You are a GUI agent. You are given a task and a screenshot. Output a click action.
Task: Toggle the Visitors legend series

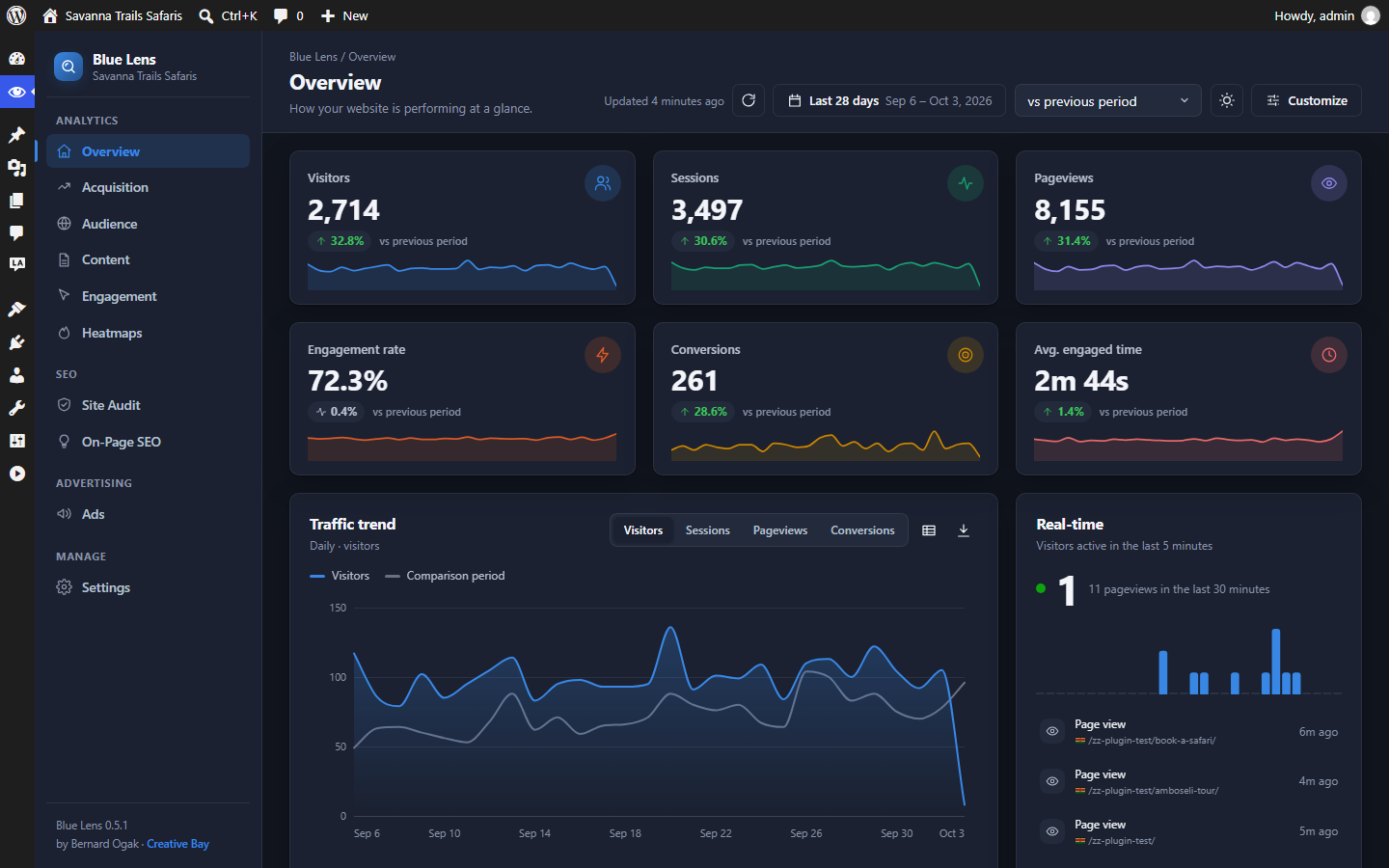[x=340, y=576]
